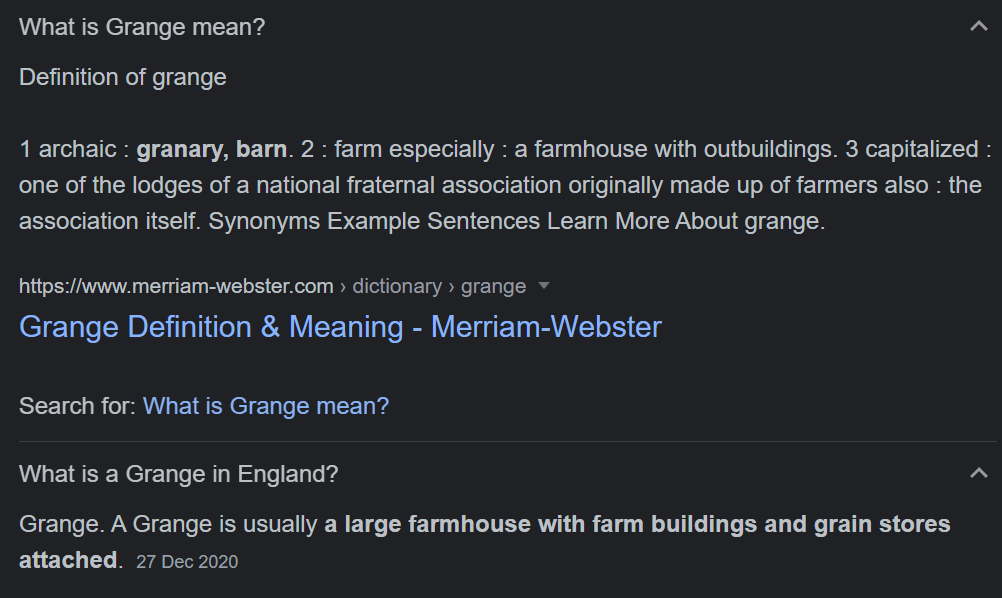
Task: Click the "Search for:" label
Action: (x=78, y=406)
